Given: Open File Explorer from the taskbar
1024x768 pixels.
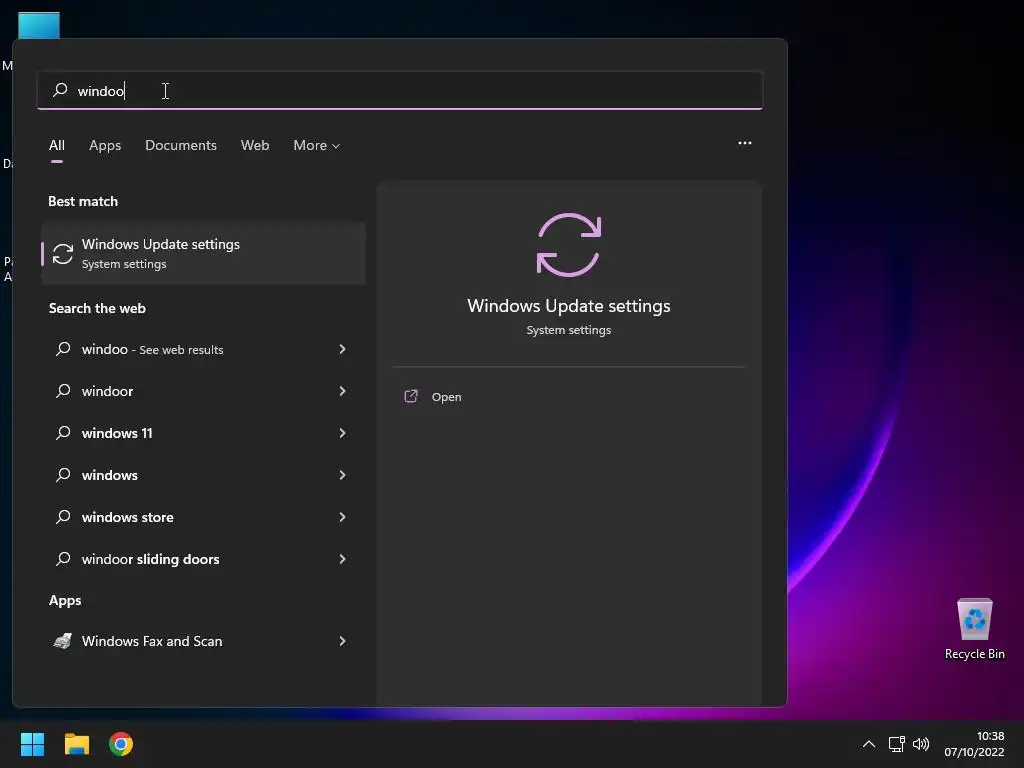Looking at the screenshot, I should pyautogui.click(x=76, y=744).
